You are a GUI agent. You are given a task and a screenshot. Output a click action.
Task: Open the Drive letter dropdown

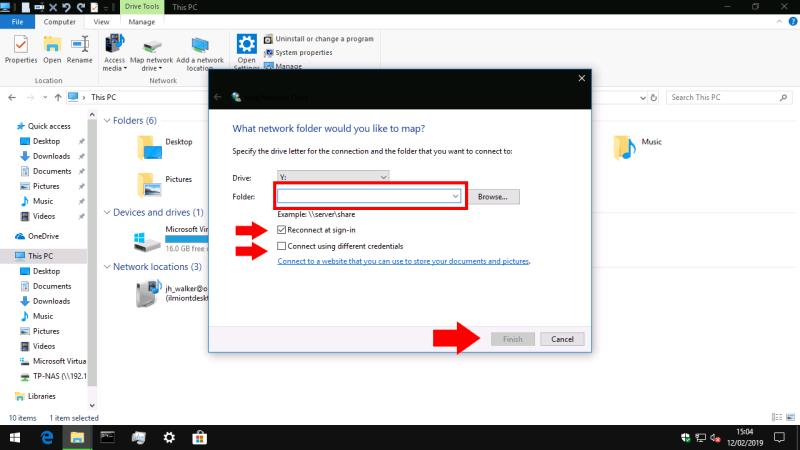click(x=333, y=177)
